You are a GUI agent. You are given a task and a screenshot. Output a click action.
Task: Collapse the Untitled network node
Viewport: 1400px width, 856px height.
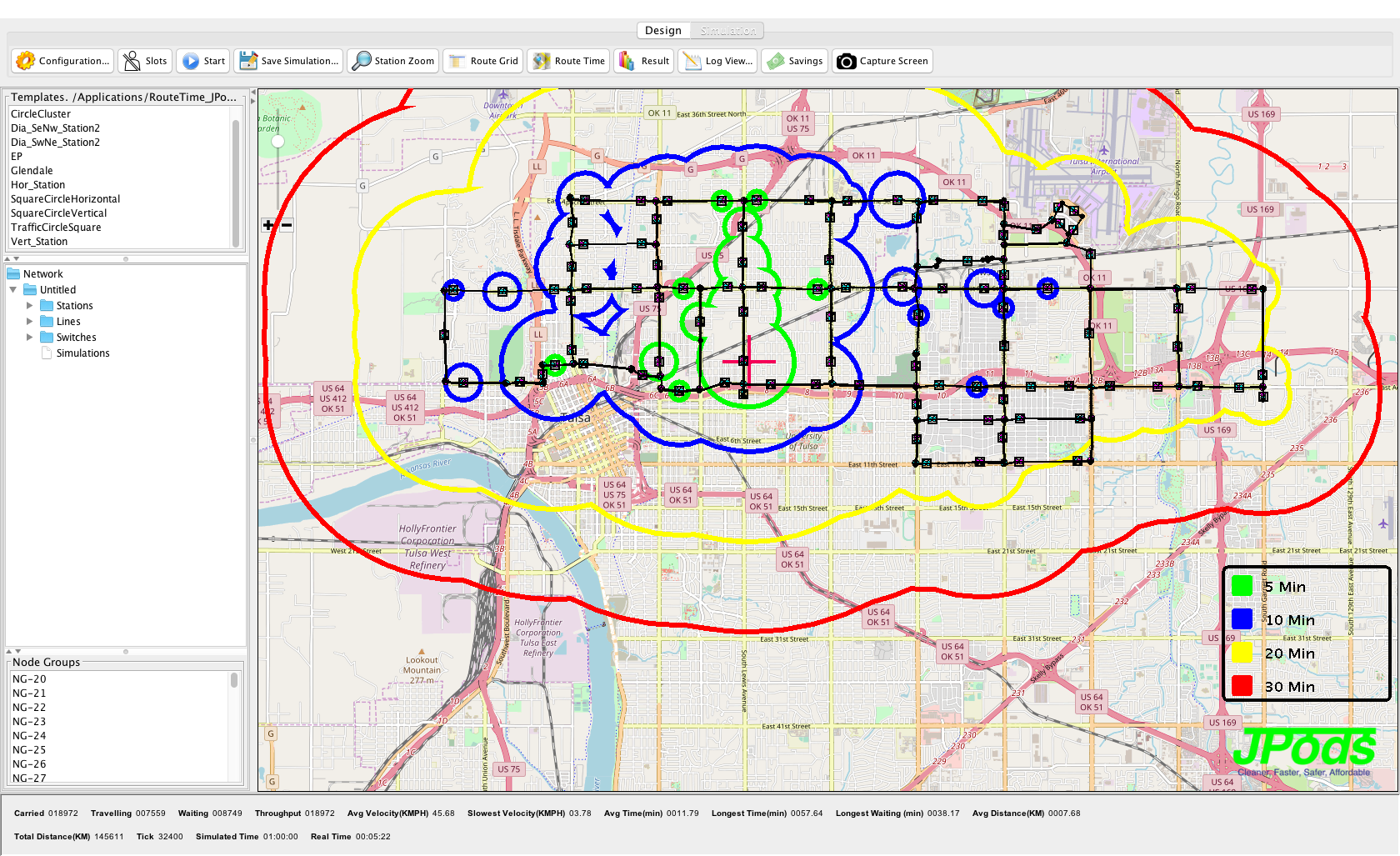coord(13,290)
